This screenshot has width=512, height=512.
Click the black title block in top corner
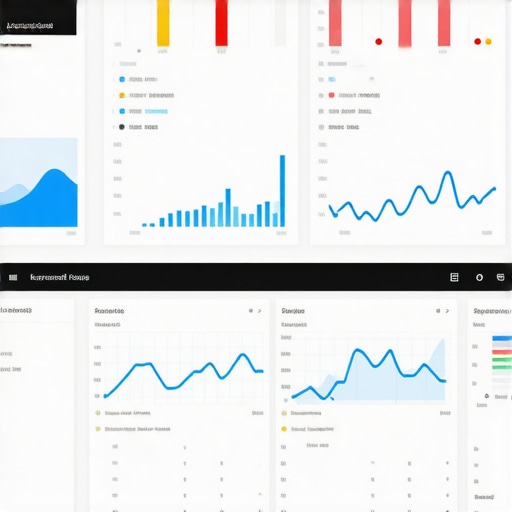(38, 17)
